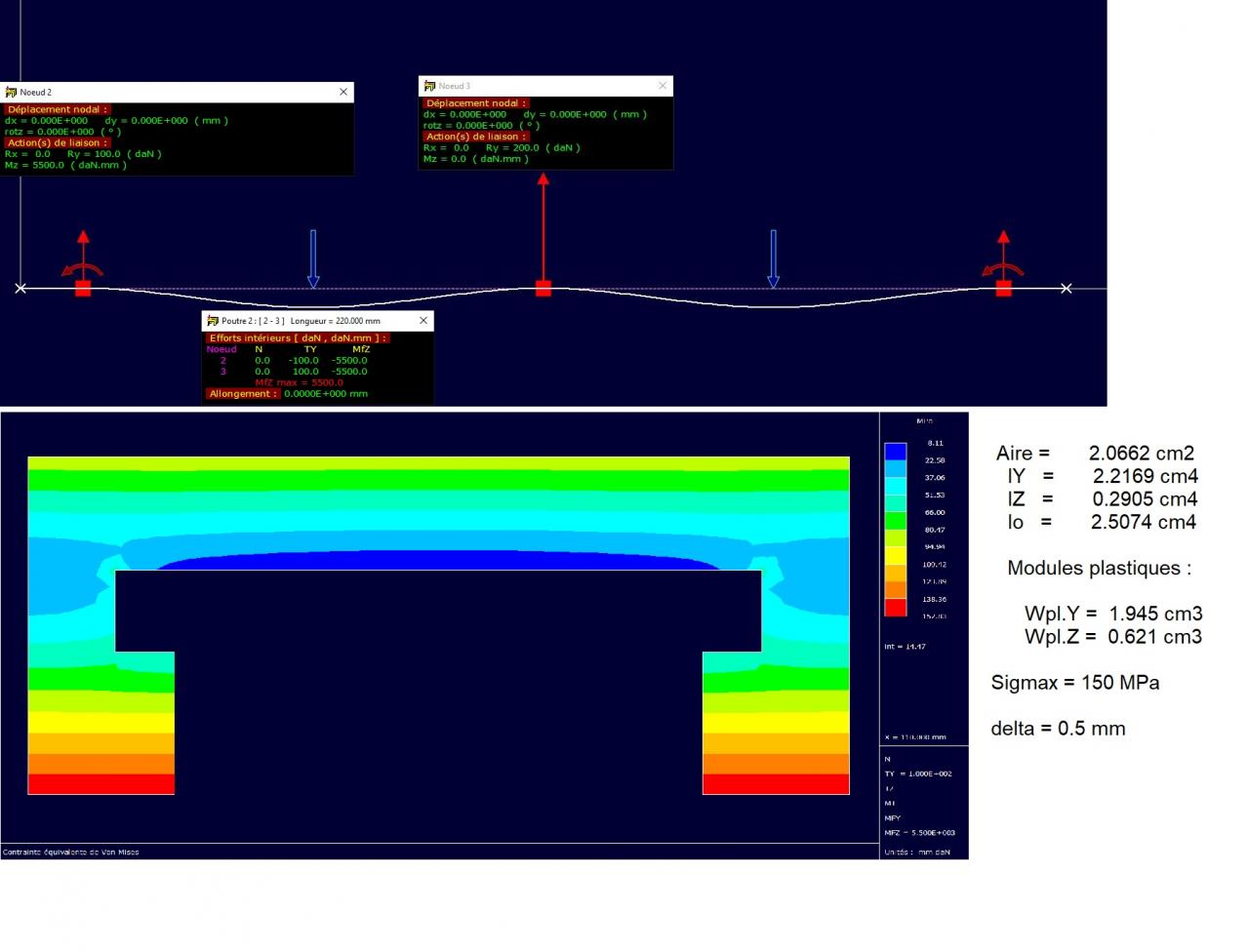Click 'Déplacement nodal :' in Noeud 3 window
Image resolution: width=1249 pixels, height=952 pixels.
click(476, 102)
